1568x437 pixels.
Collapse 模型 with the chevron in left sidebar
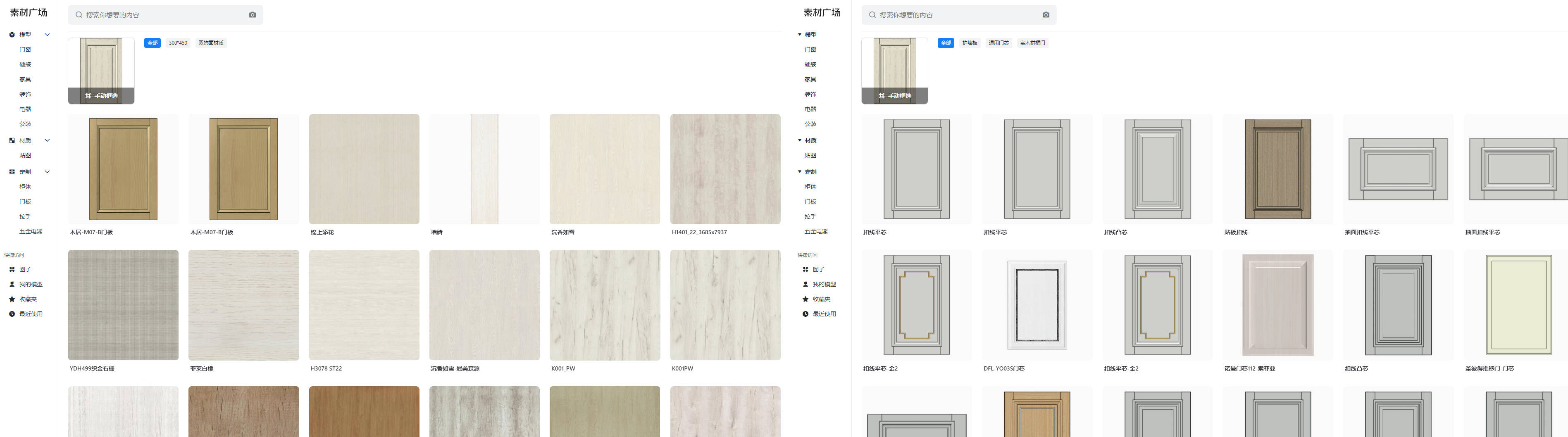(47, 35)
